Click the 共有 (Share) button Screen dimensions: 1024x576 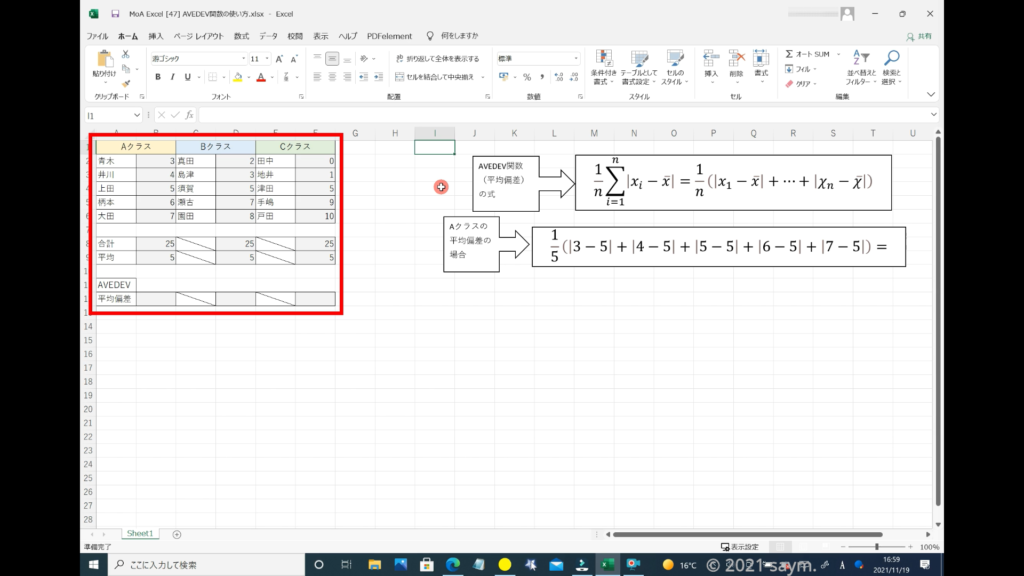(919, 36)
